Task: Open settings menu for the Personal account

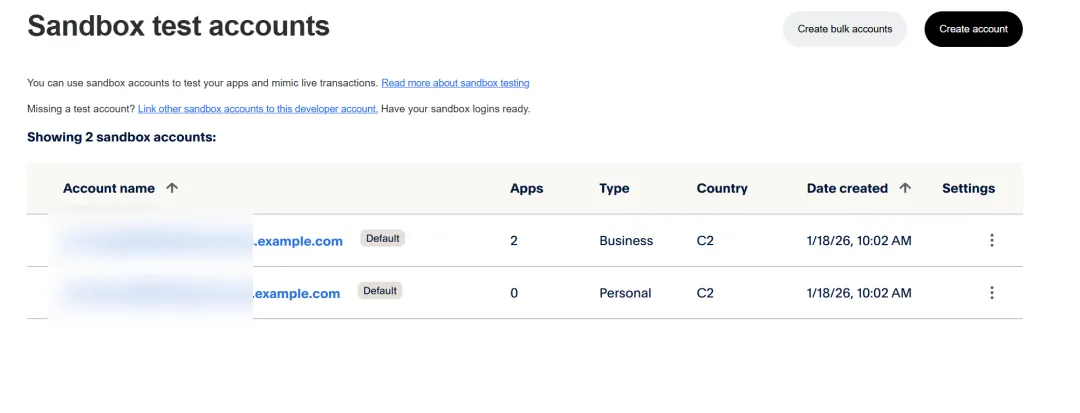Action: pos(991,293)
